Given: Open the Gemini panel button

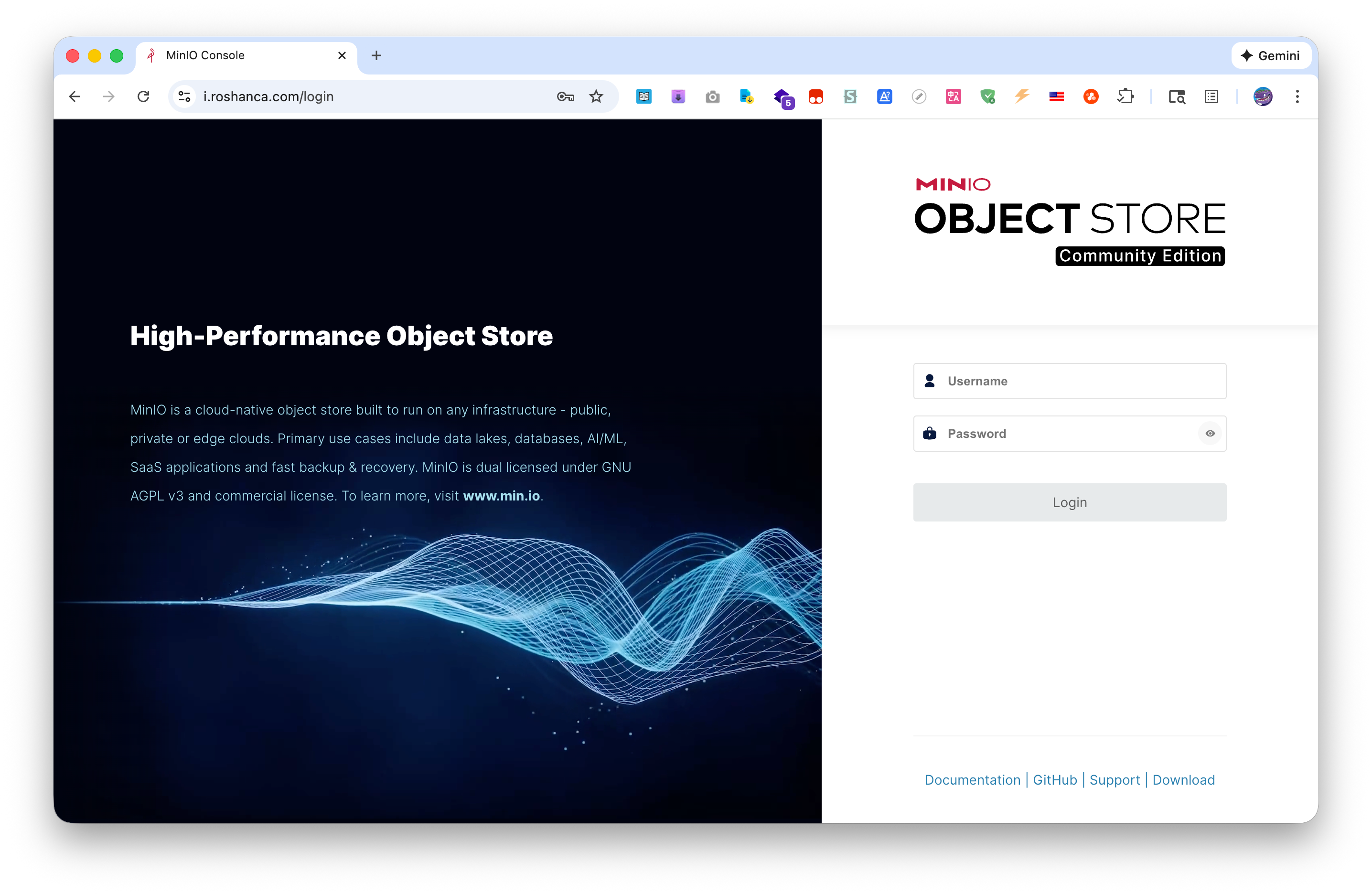Looking at the screenshot, I should (x=1271, y=56).
